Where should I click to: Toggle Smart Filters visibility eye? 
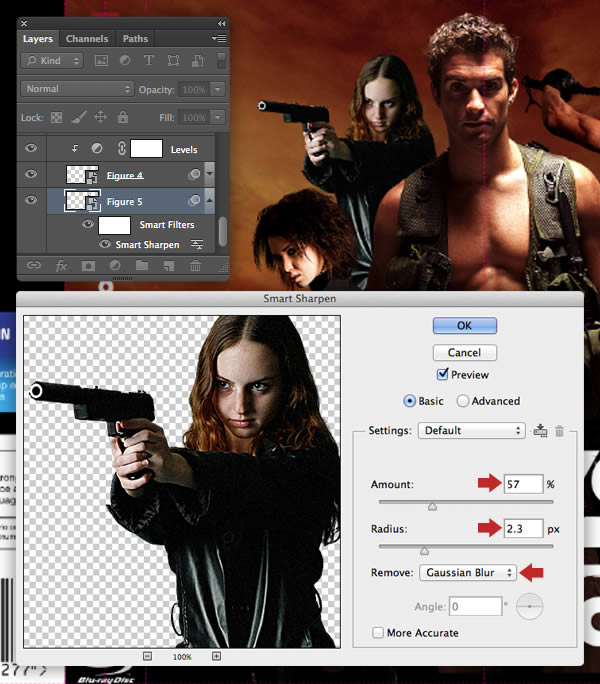(x=88, y=224)
